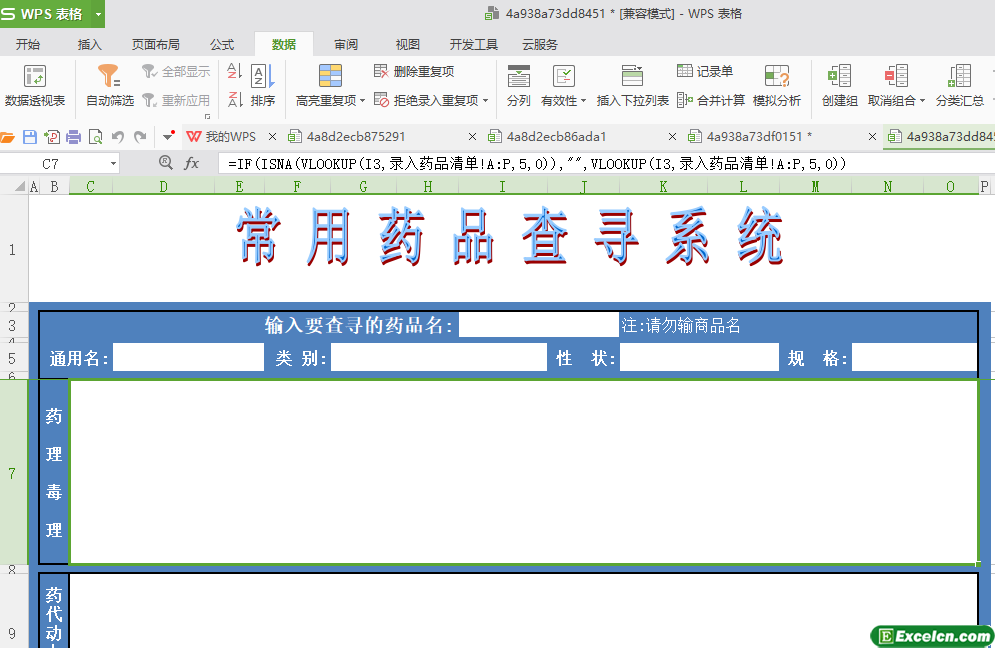
Task: Click the 通用名 value cell
Action: pos(188,357)
